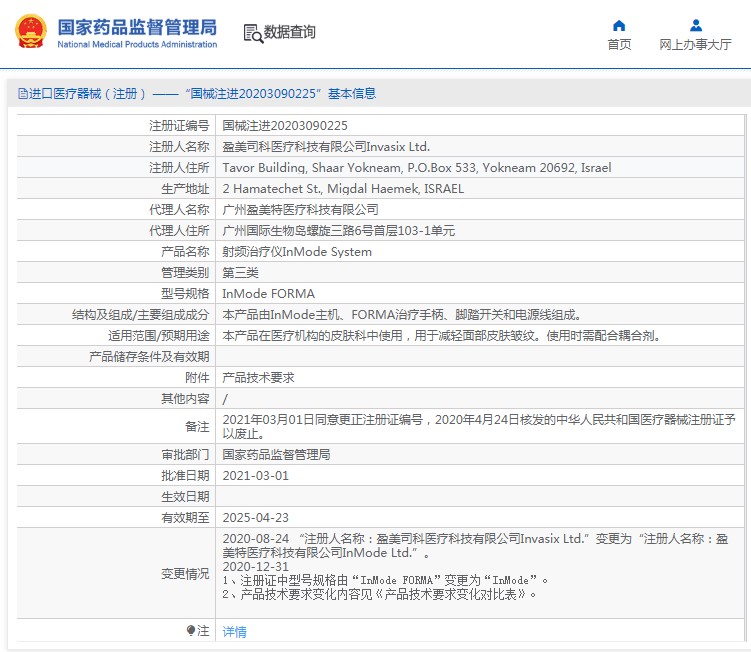Select registration number 国械注进20203090225 cell
This screenshot has width=751, height=652.
point(479,126)
